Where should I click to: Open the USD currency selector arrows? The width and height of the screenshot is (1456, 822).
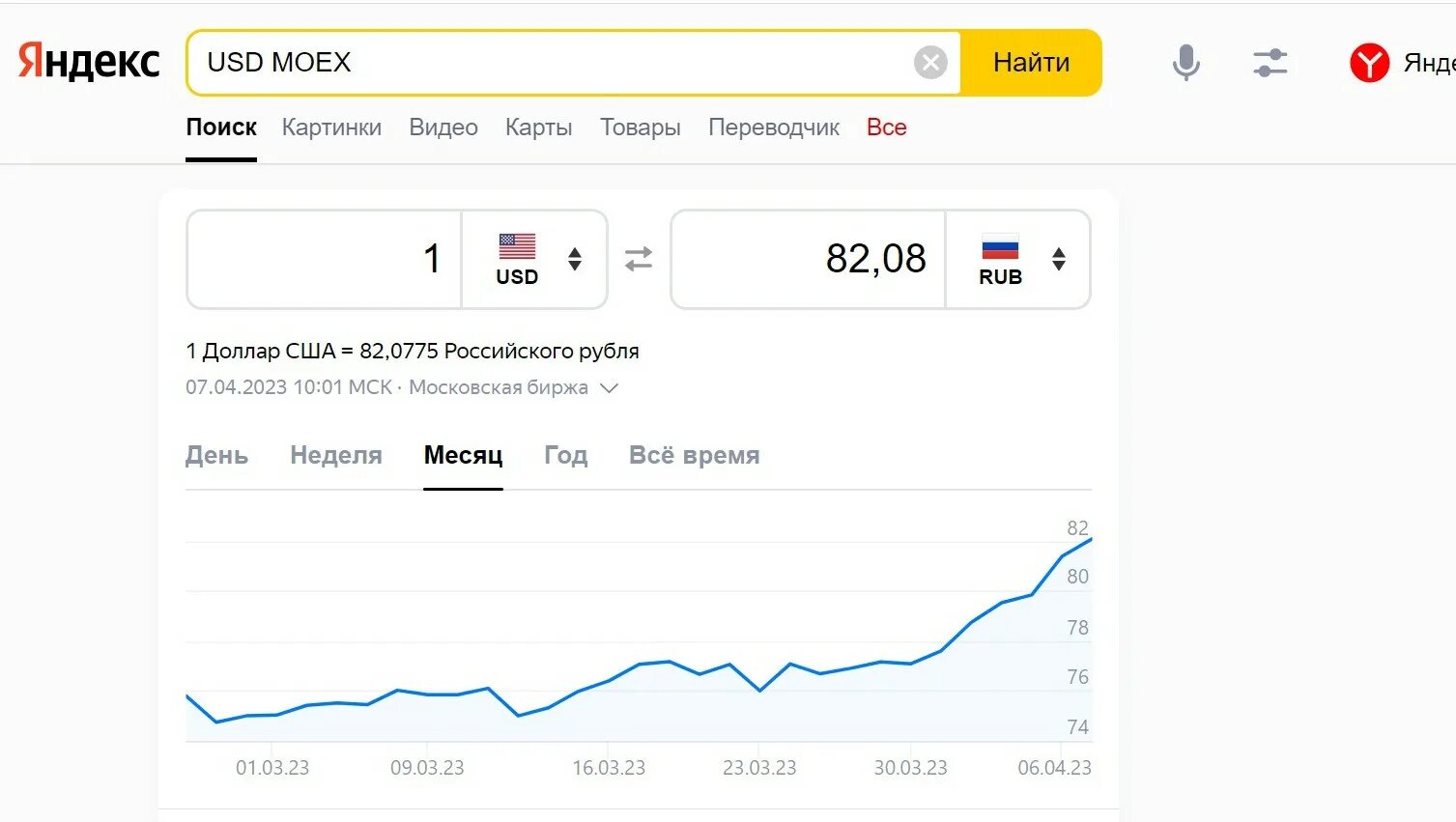pos(575,259)
